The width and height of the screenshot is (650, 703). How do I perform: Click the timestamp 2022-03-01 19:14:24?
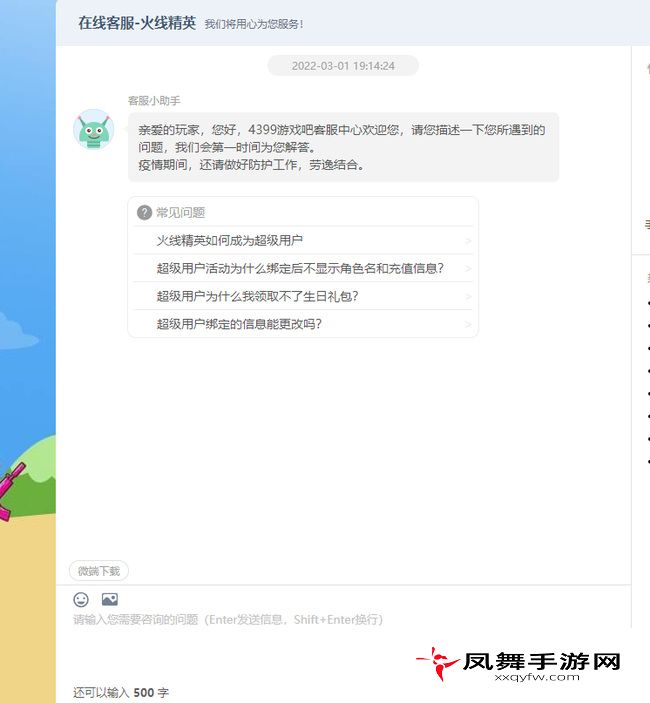click(x=343, y=66)
